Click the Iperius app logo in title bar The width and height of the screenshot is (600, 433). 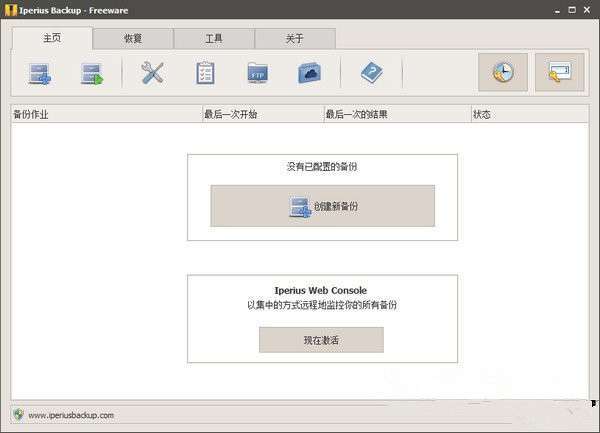11,10
